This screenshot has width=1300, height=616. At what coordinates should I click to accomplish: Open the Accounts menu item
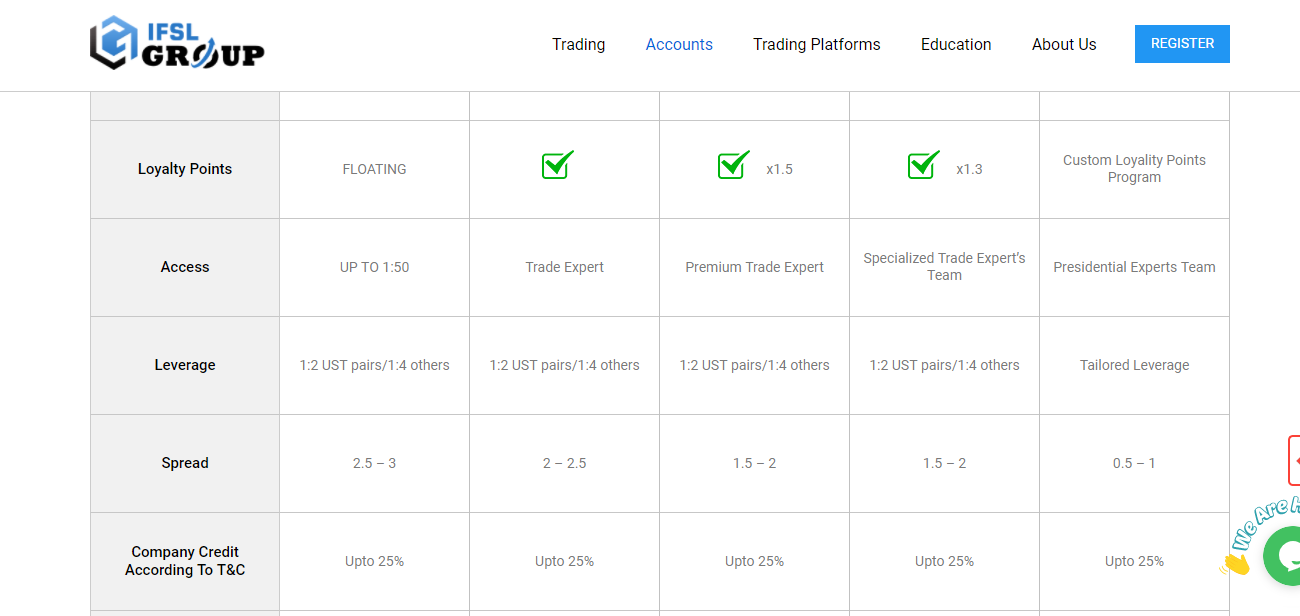pos(679,44)
